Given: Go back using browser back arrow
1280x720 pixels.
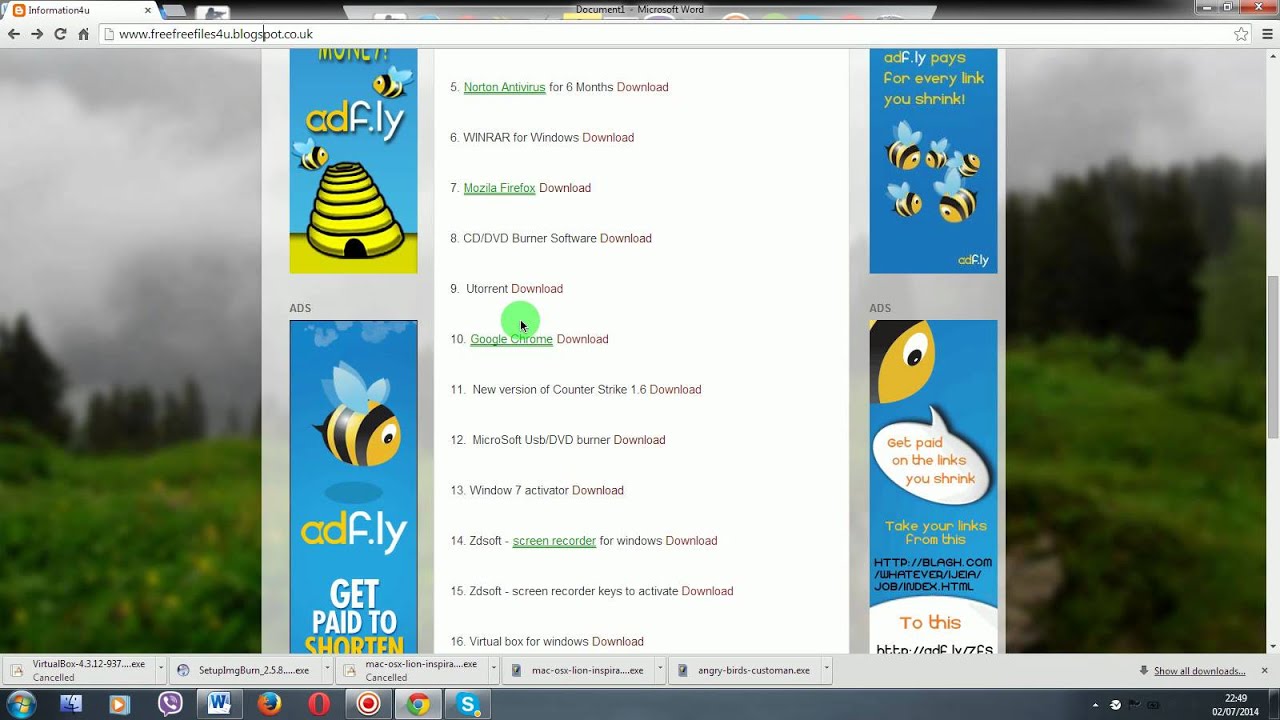Looking at the screenshot, I should pyautogui.click(x=14, y=34).
